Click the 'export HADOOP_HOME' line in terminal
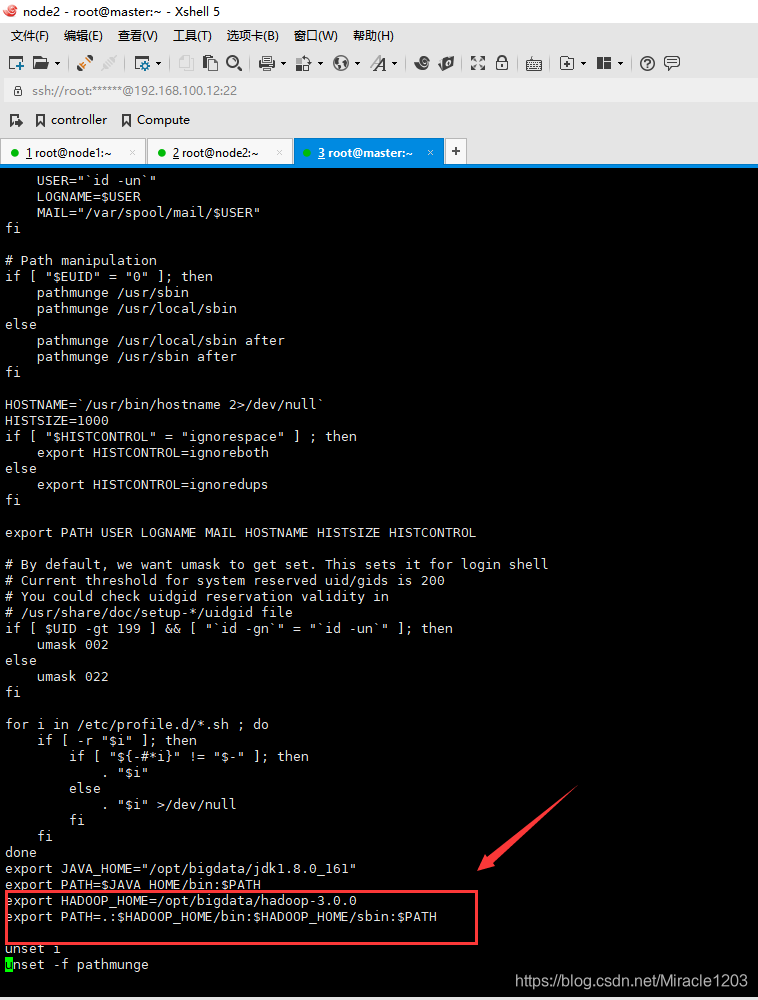The image size is (758, 1000). pyautogui.click(x=180, y=901)
